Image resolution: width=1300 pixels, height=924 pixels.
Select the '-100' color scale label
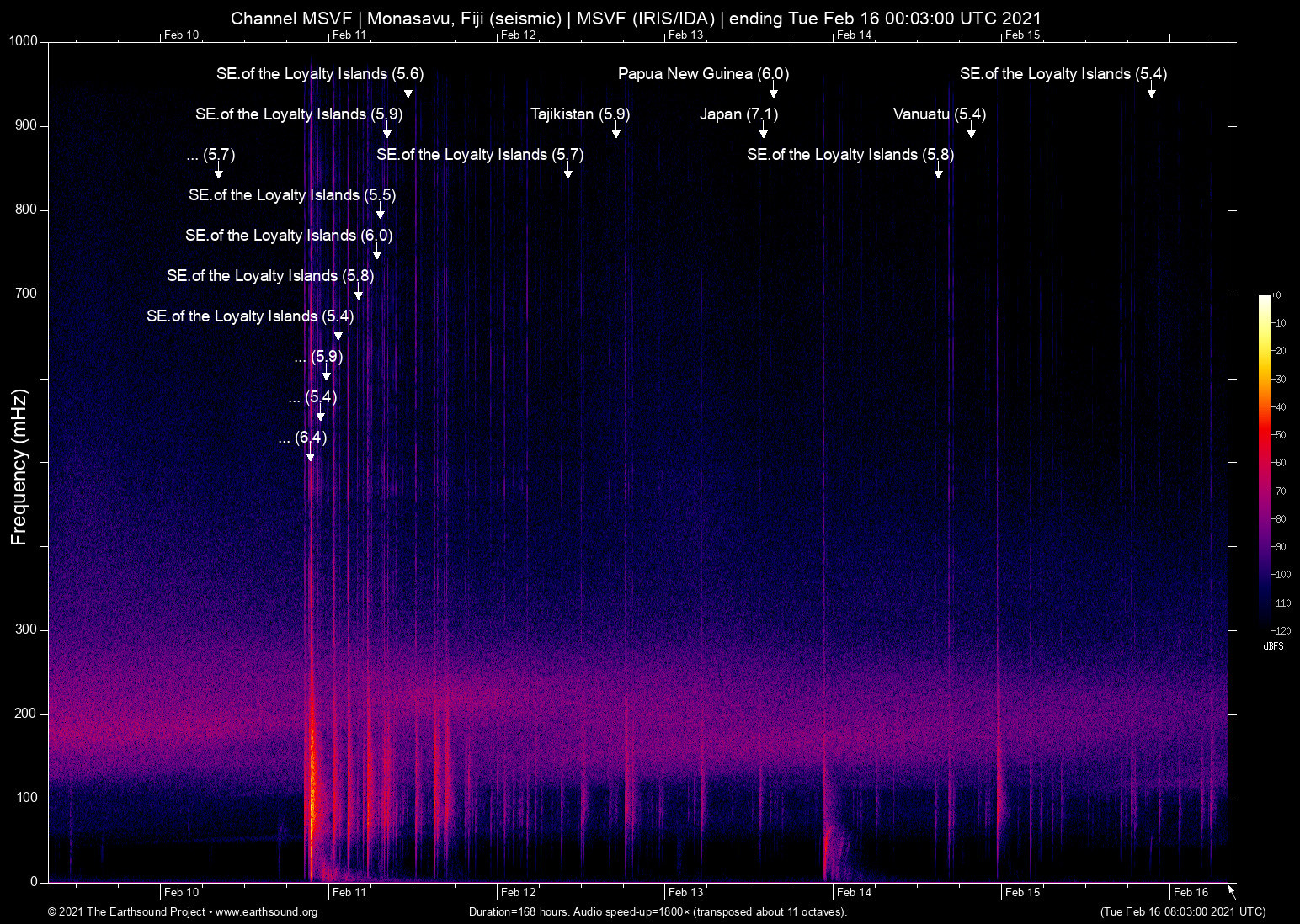tap(1281, 575)
